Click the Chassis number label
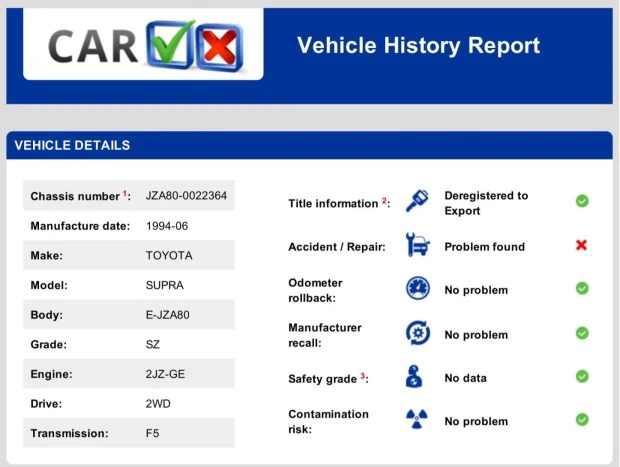Image resolution: width=620 pixels, height=467 pixels. 81,196
